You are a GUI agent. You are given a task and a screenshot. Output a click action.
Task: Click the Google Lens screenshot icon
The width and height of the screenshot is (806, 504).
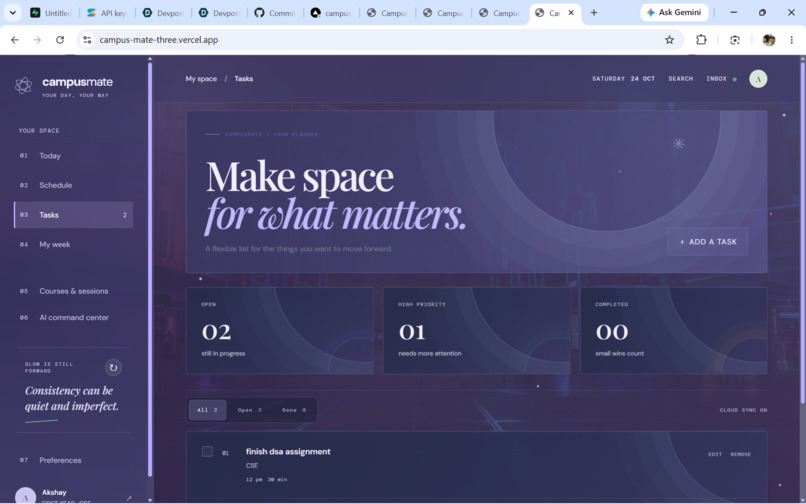(x=735, y=40)
